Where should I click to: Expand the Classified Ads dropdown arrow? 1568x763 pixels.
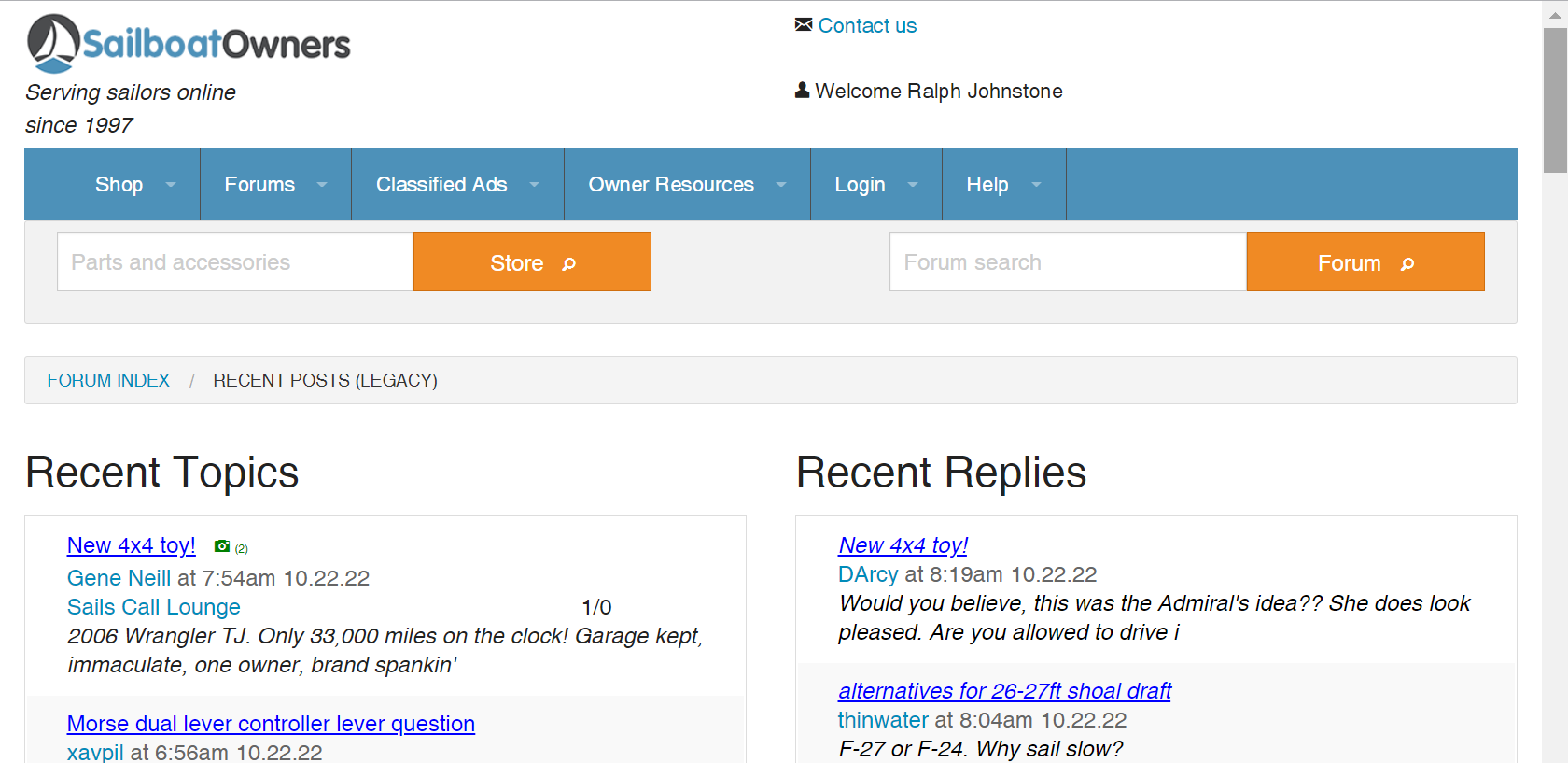535,185
